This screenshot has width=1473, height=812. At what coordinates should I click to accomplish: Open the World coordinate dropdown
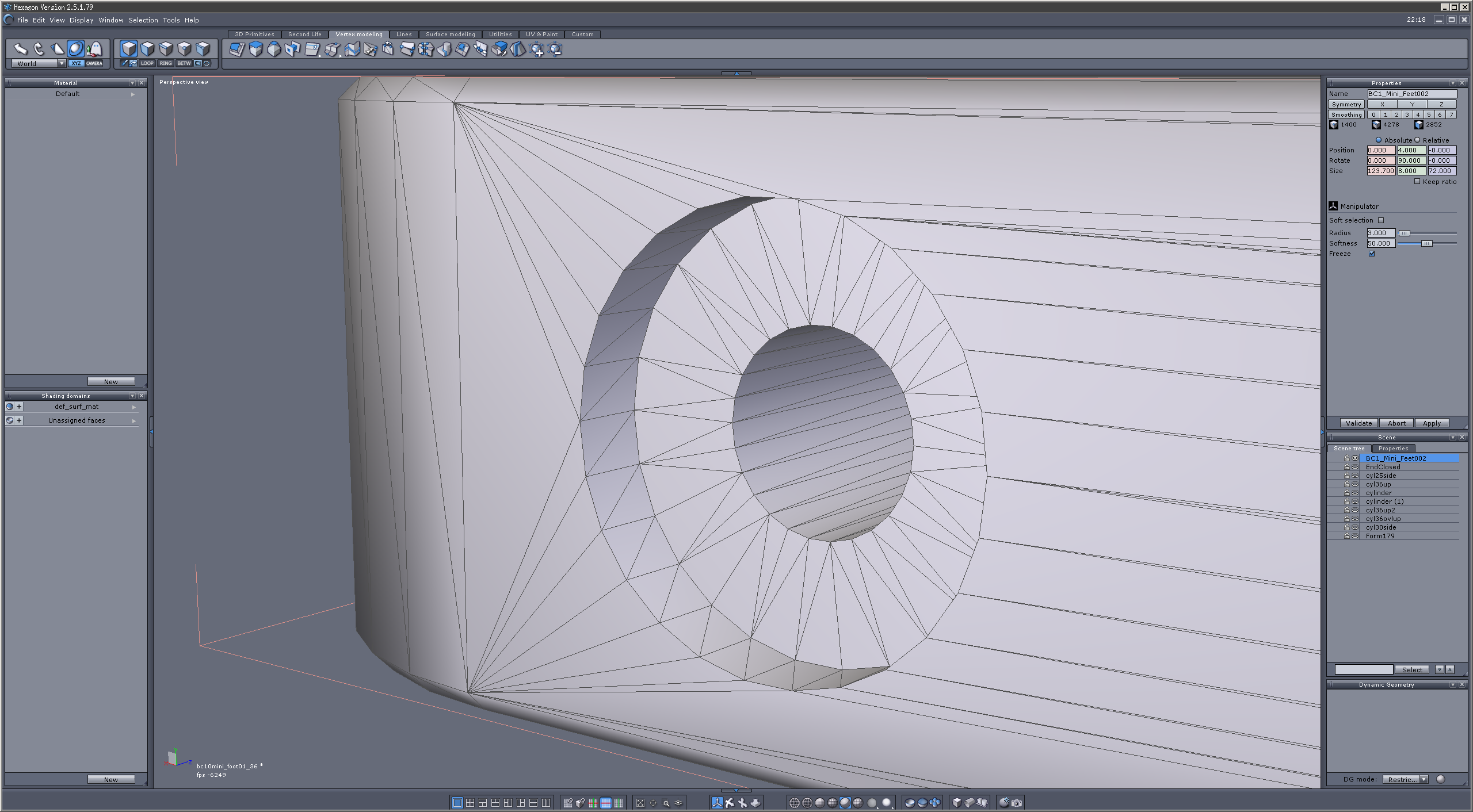[x=62, y=63]
